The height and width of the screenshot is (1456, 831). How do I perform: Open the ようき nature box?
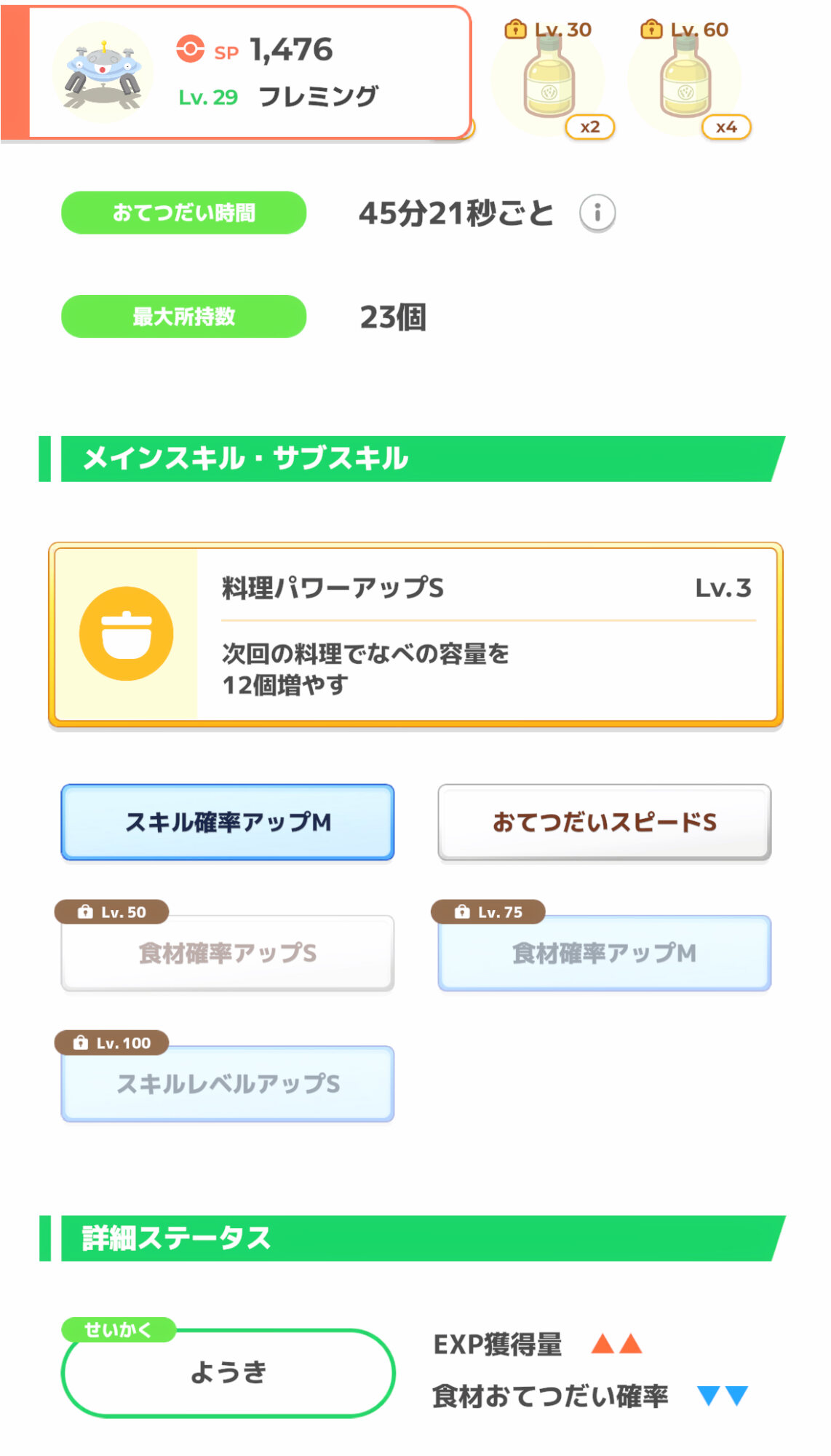[x=228, y=1373]
